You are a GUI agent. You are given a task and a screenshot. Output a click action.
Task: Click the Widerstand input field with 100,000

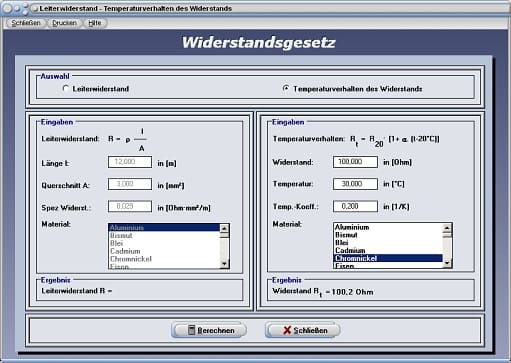(x=355, y=162)
